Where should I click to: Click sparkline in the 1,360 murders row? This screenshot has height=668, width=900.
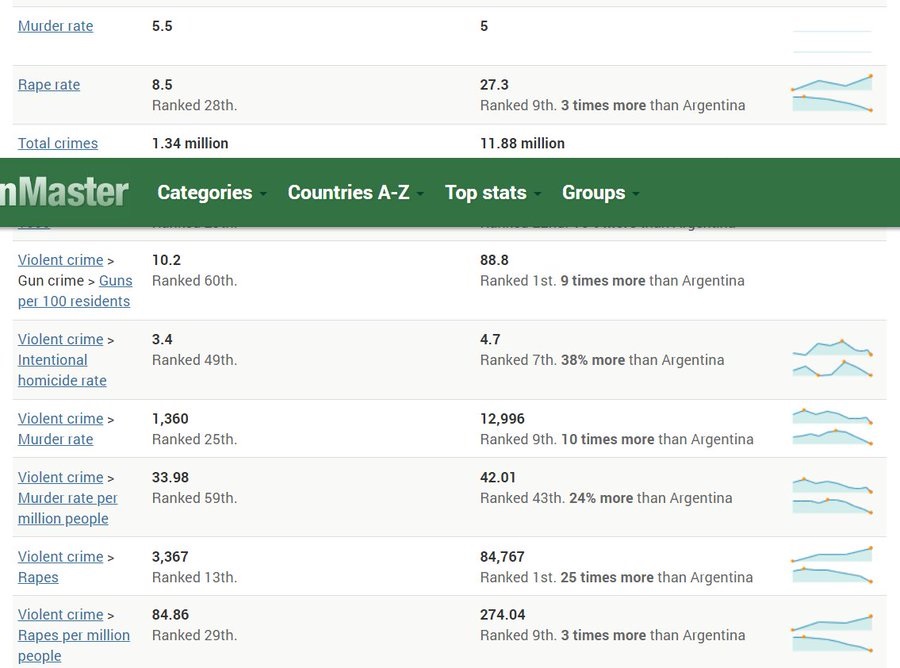[832, 427]
